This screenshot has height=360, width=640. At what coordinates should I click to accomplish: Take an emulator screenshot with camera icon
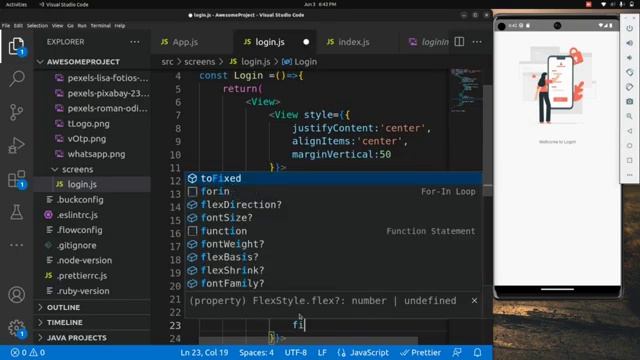click(x=629, y=101)
